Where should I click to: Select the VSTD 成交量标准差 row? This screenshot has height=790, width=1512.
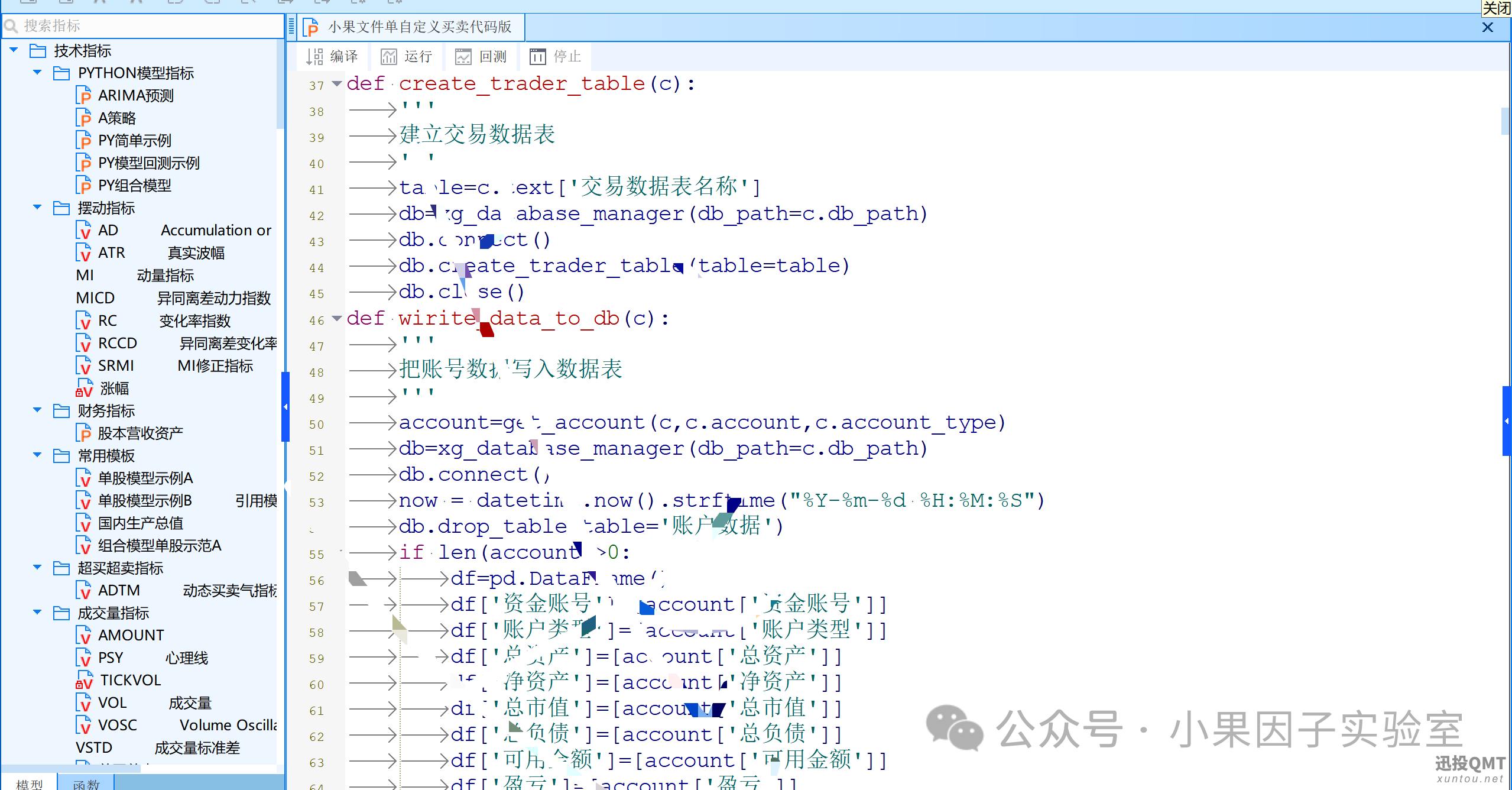click(157, 748)
